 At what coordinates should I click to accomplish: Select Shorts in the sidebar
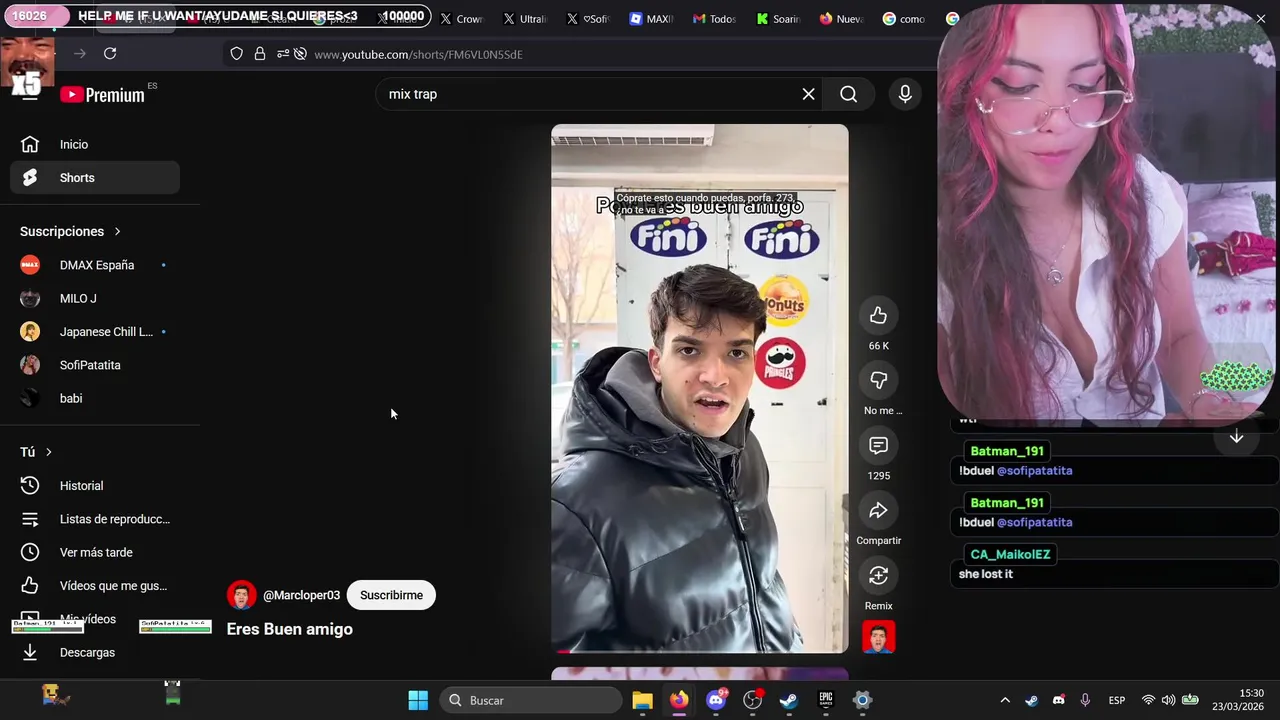[95, 178]
